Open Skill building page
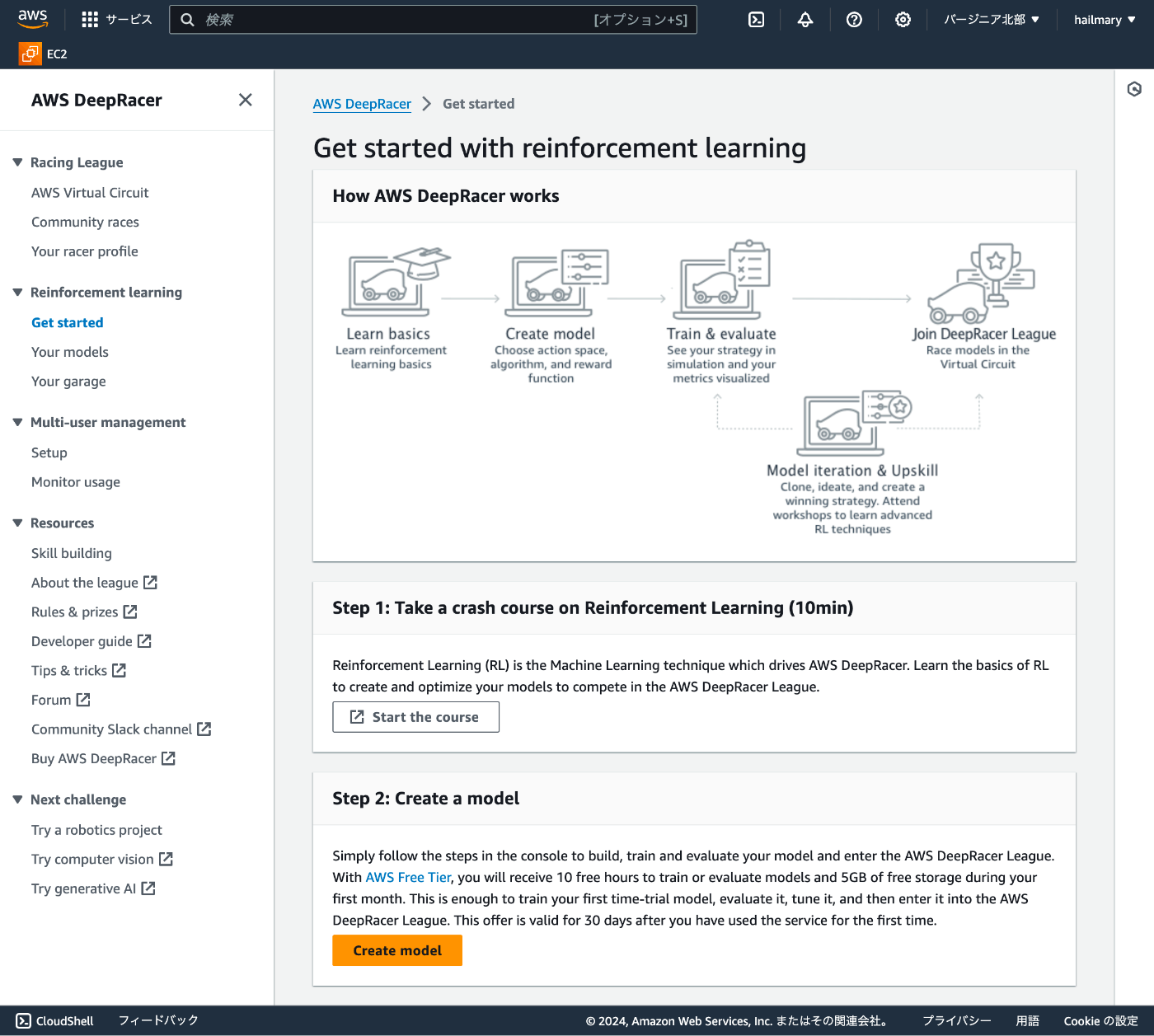Image resolution: width=1154 pixels, height=1036 pixels. click(x=72, y=553)
